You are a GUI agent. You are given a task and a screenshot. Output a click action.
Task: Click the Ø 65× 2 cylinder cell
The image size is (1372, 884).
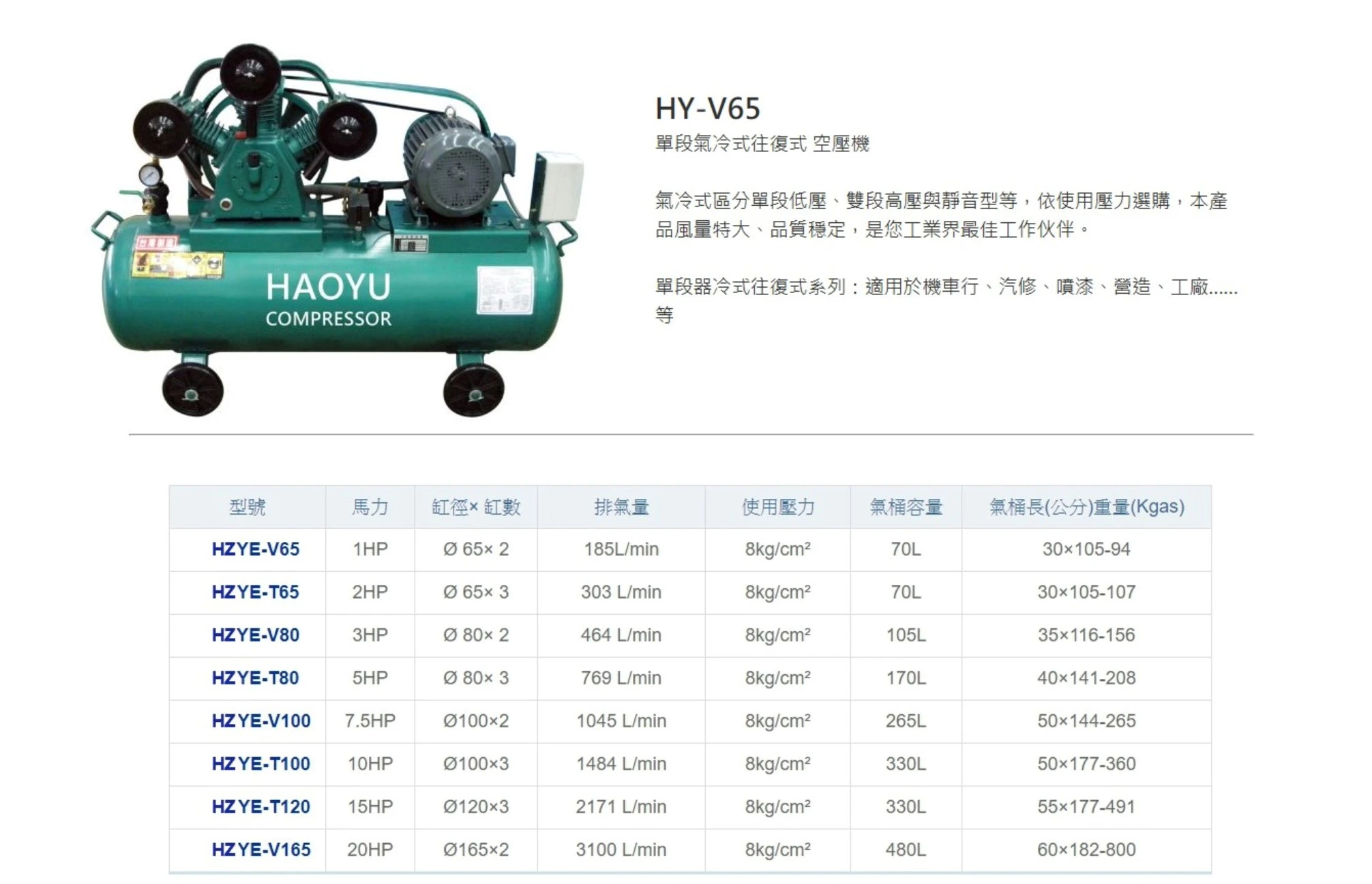click(x=475, y=549)
